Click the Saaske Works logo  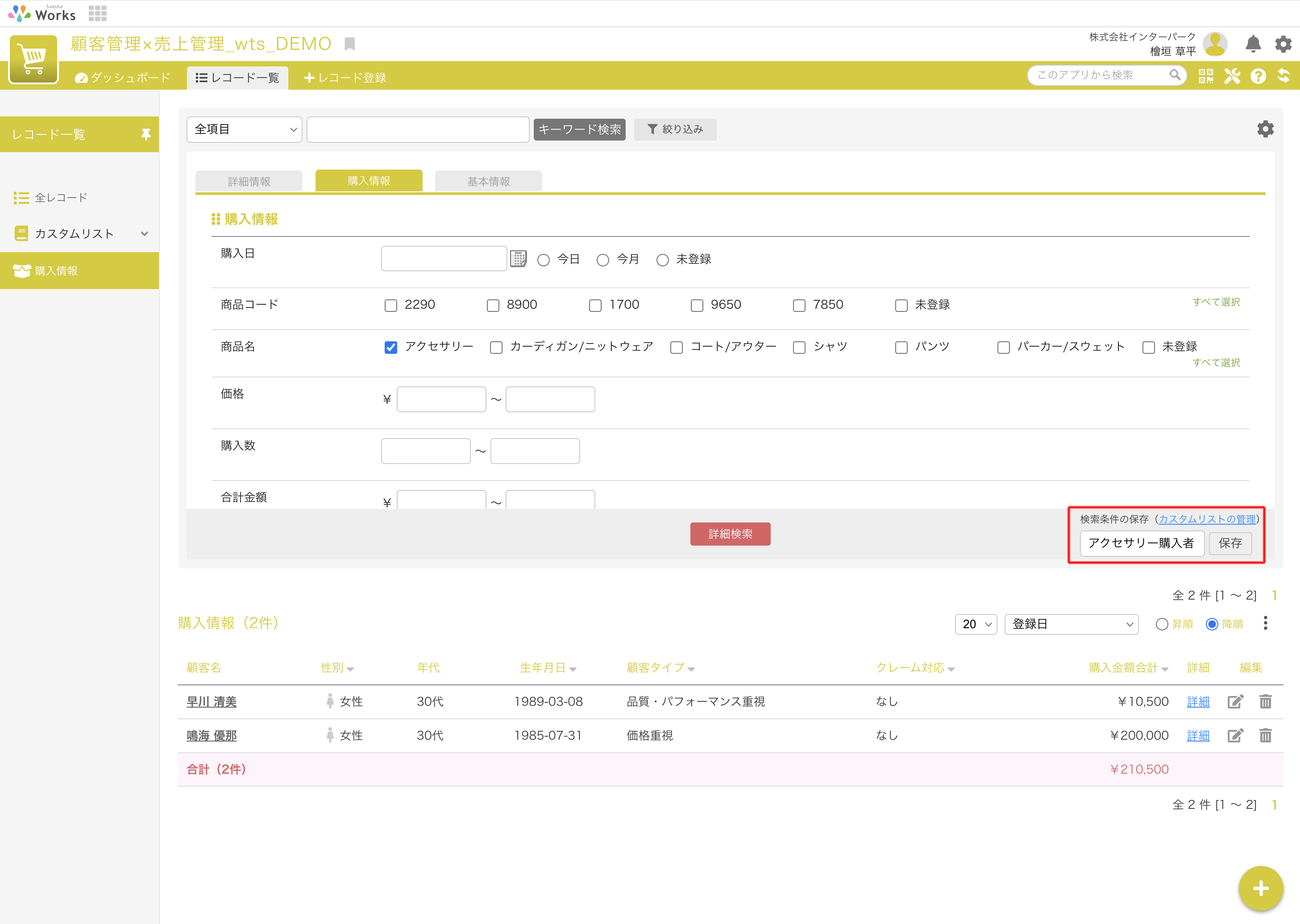tap(42, 13)
